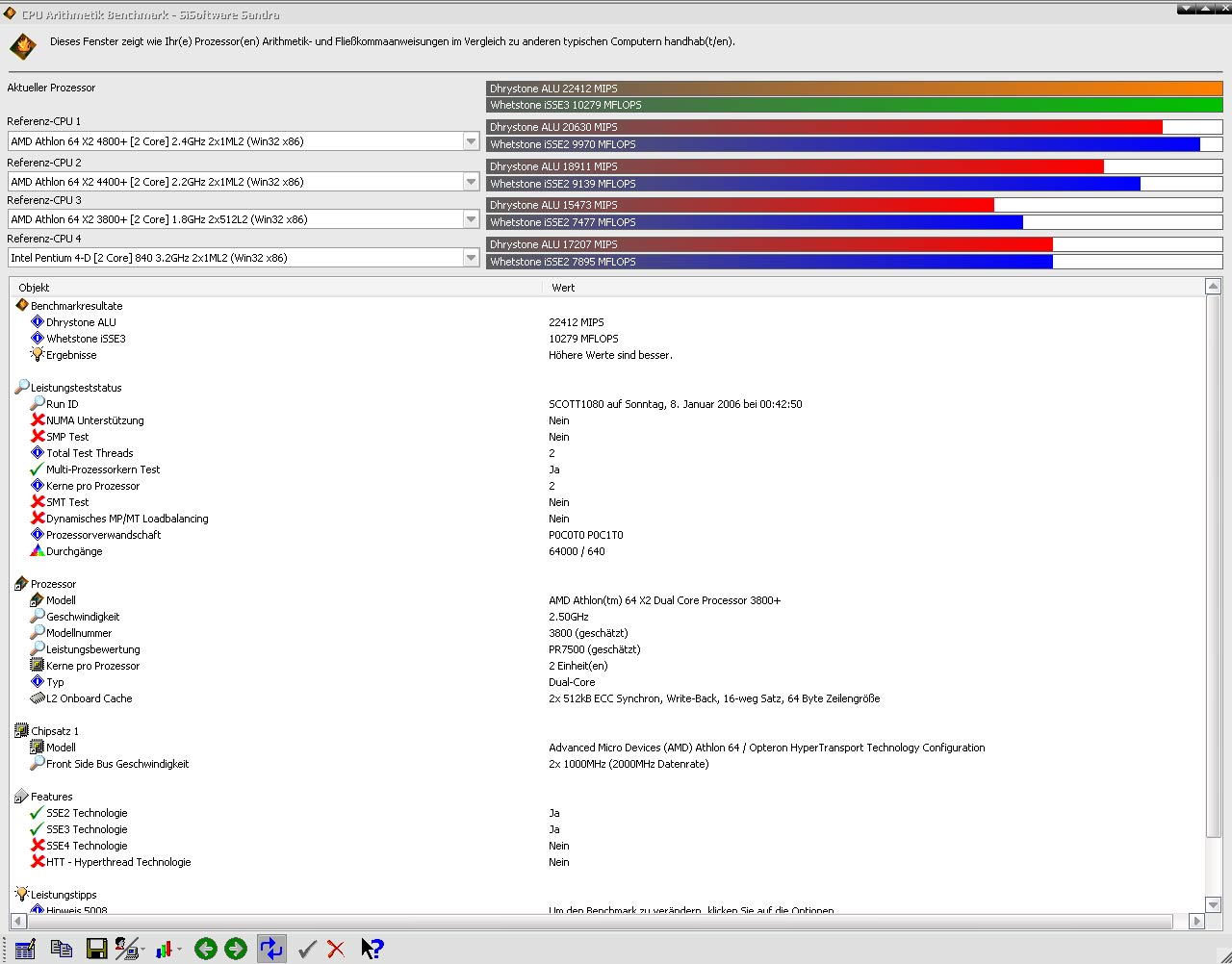Image resolution: width=1232 pixels, height=964 pixels.
Task: Save results with the floppy disk icon
Action: click(x=96, y=949)
